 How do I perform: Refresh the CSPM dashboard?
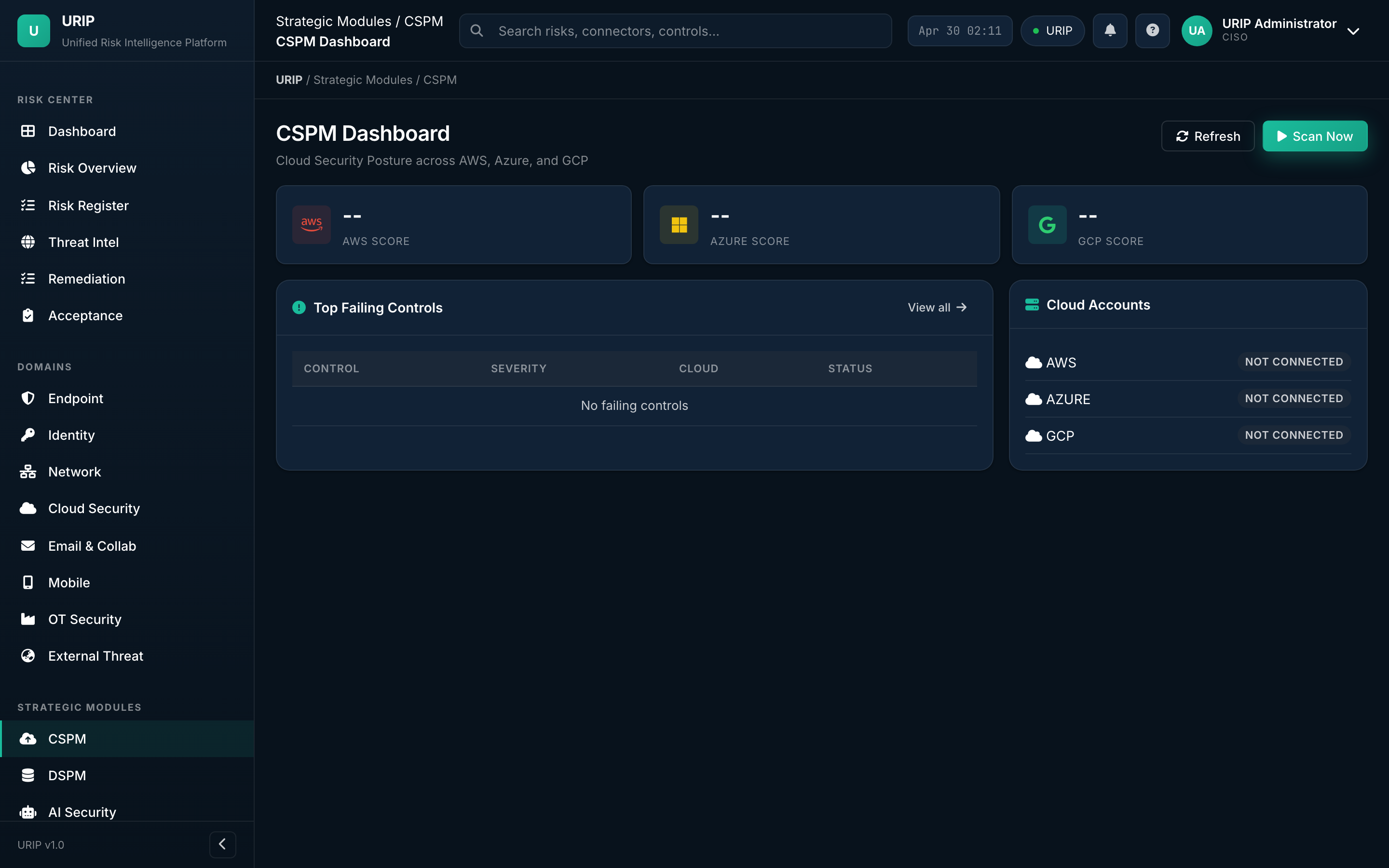coord(1208,136)
